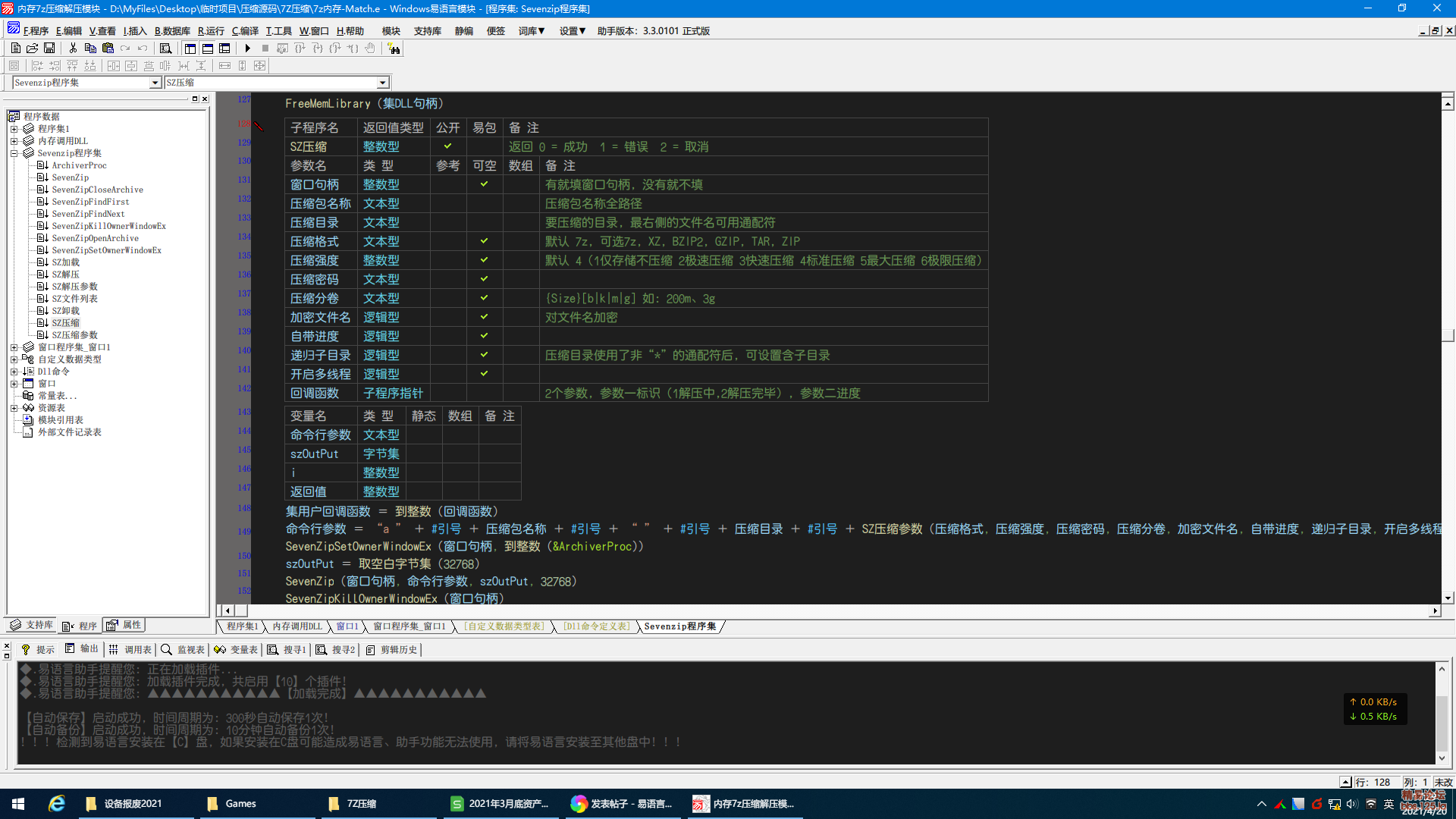Toggle 可空 checkmark for 加密文件名 parameter
The image size is (1456, 819).
[x=484, y=317]
